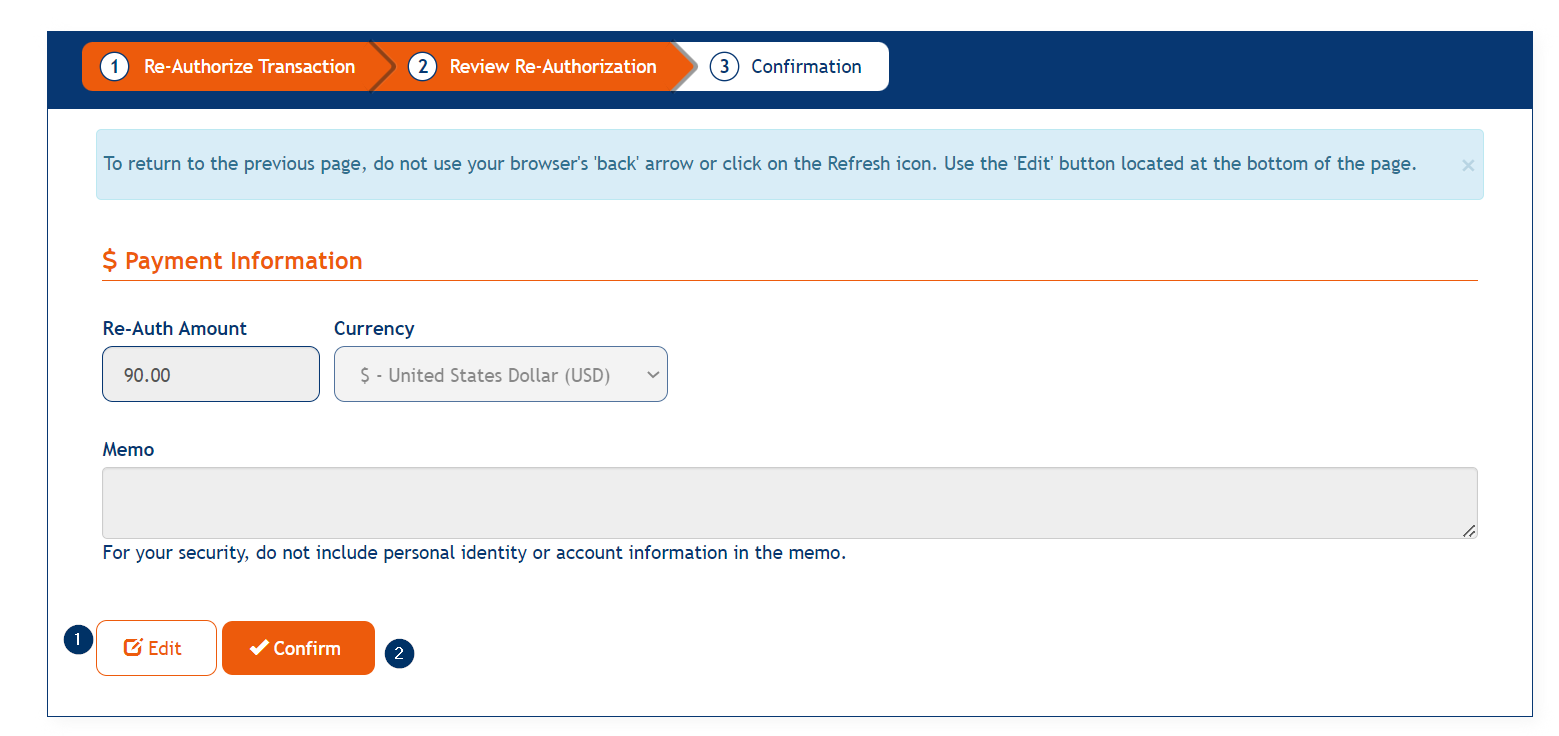1559x736 pixels.
Task: Click the chevron arrow in the Currency selector
Action: 653,375
